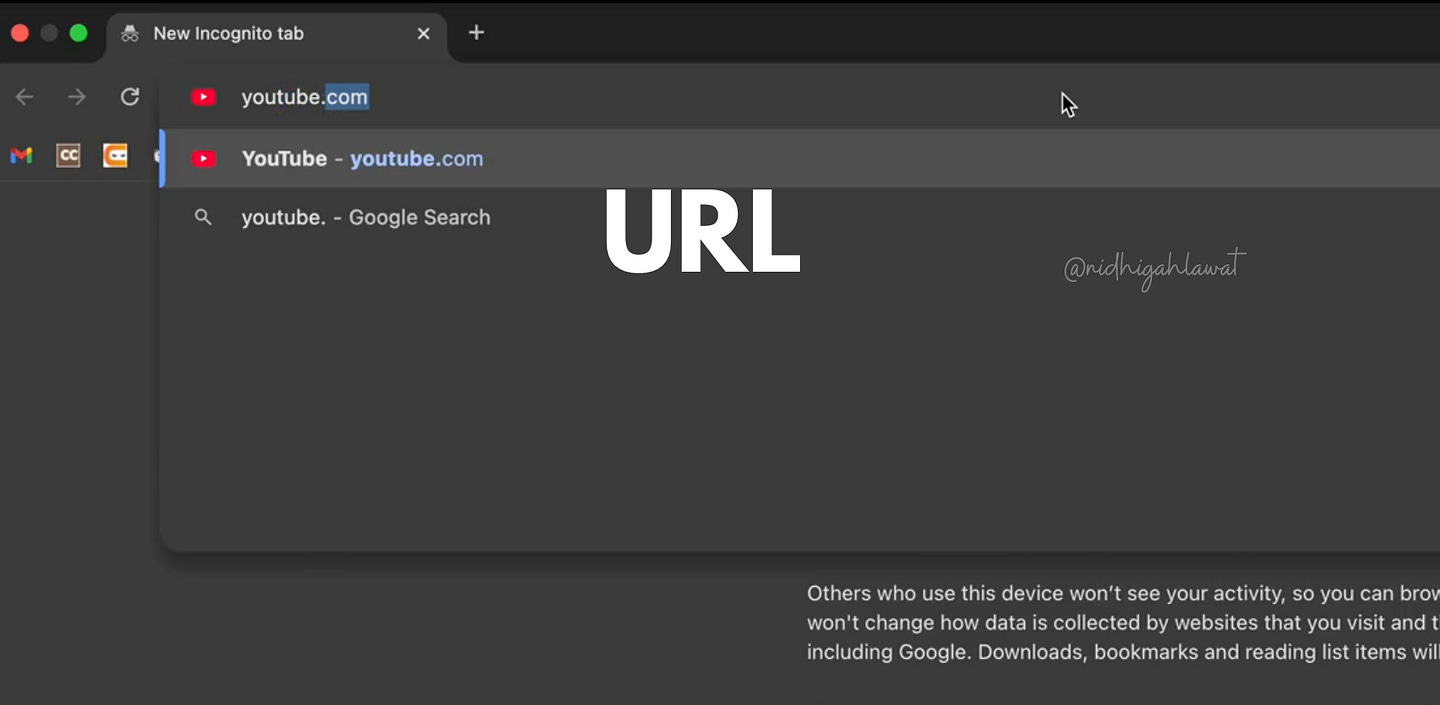Reload the current page
This screenshot has width=1440, height=705.
[130, 97]
